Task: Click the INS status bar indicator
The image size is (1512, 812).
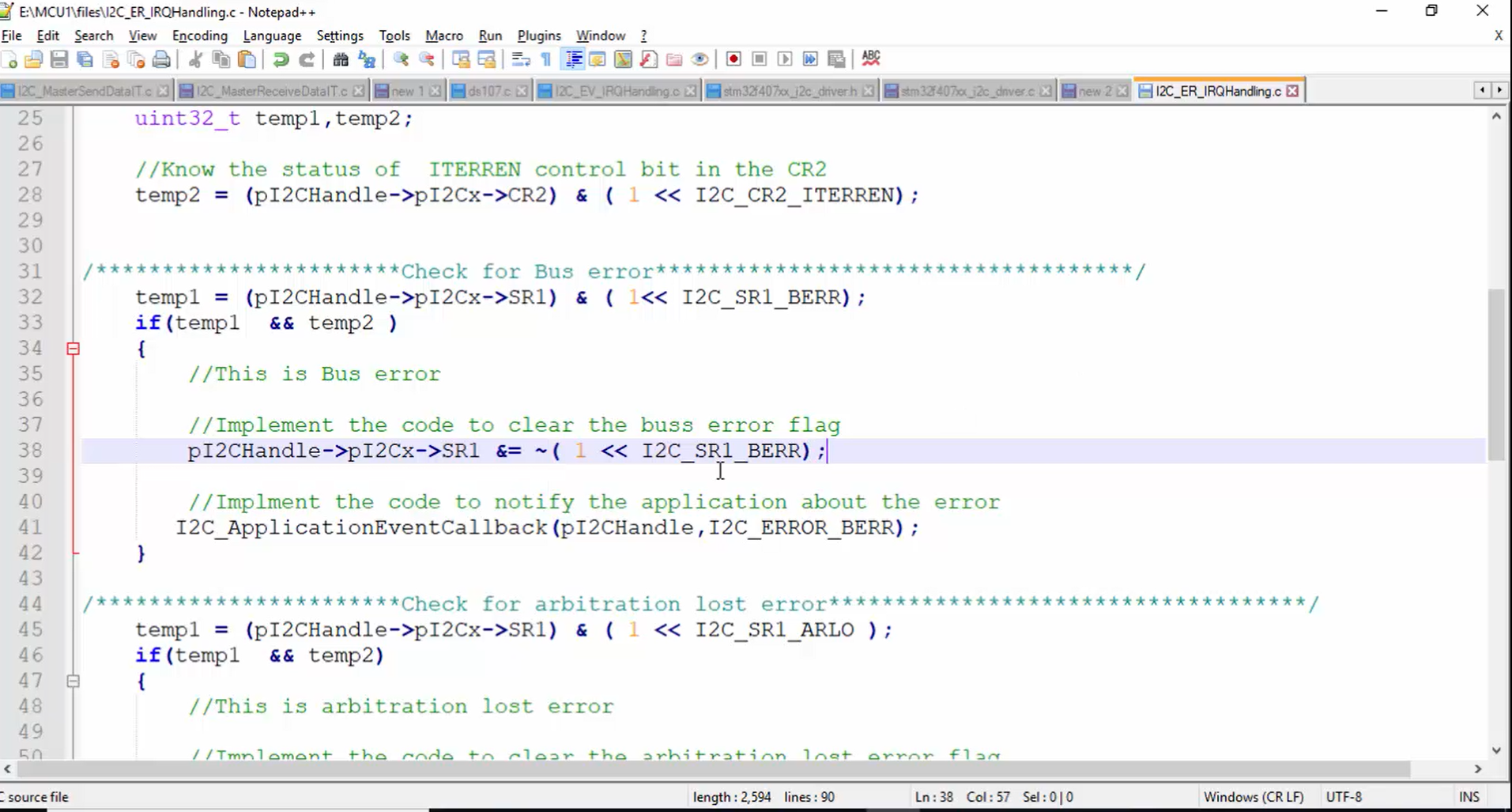Action: click(x=1469, y=797)
